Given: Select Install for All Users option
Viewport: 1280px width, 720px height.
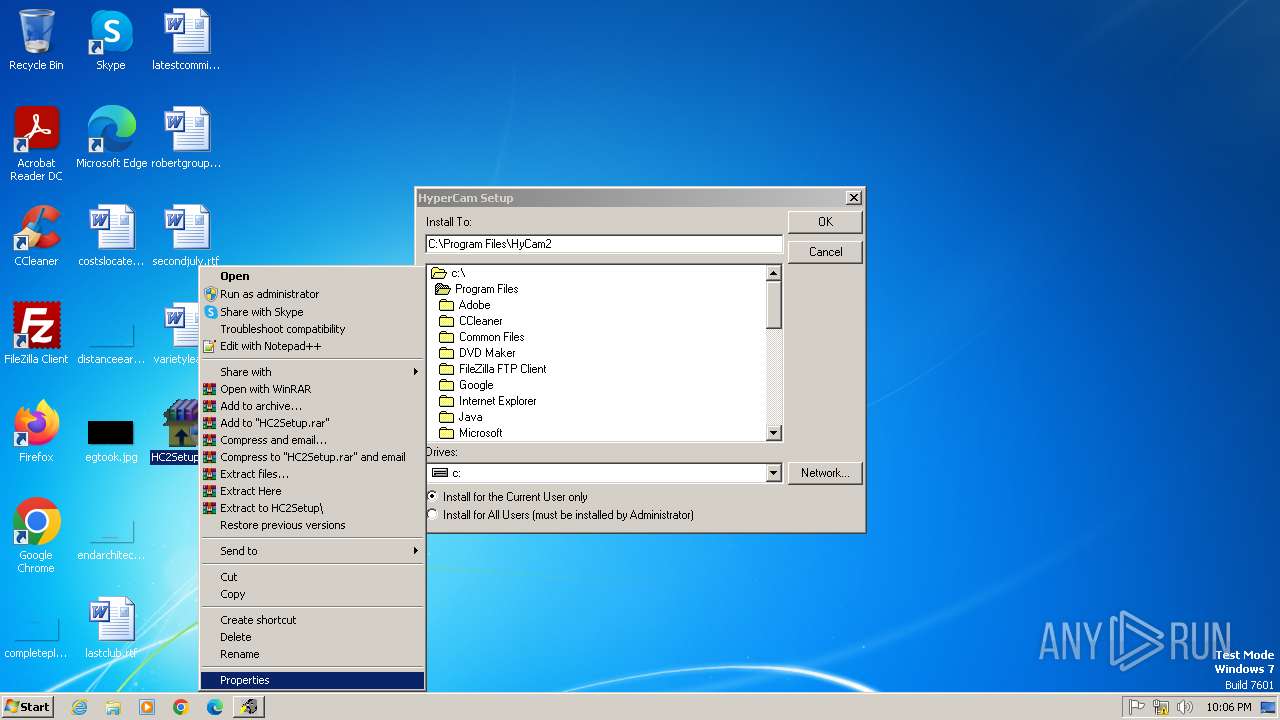Looking at the screenshot, I should tap(560, 515).
